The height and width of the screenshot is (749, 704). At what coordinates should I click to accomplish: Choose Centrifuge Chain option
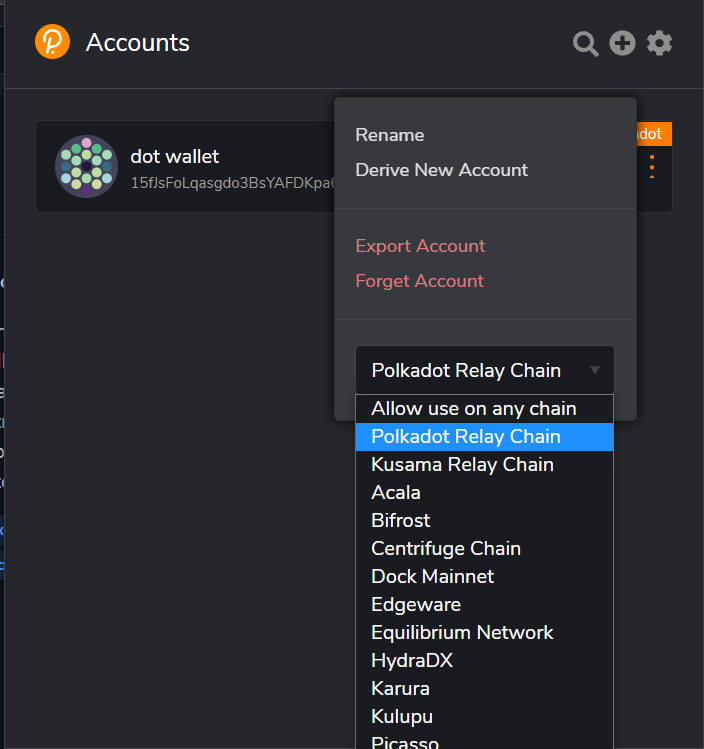point(446,548)
